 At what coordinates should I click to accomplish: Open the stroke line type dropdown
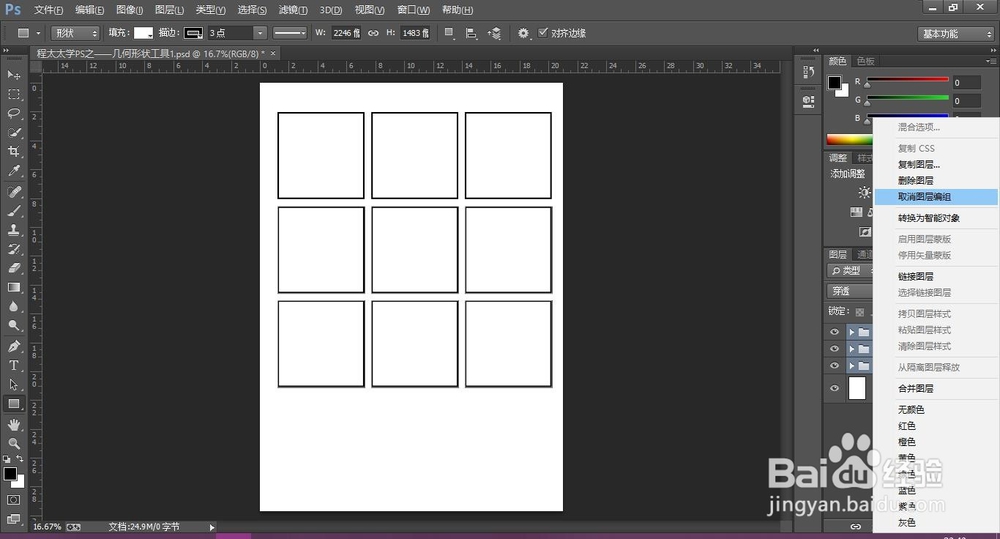(x=290, y=33)
